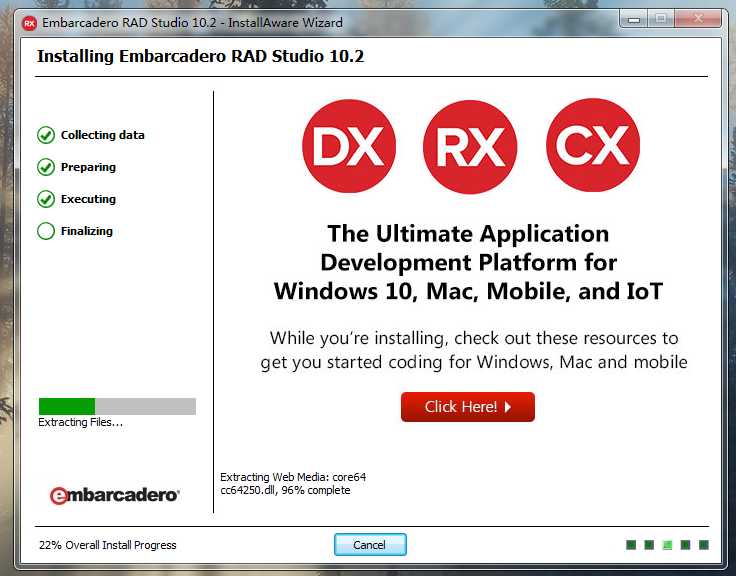Click 'cc64250.dll, 96% complete' text
The height and width of the screenshot is (576, 736).
[285, 490]
